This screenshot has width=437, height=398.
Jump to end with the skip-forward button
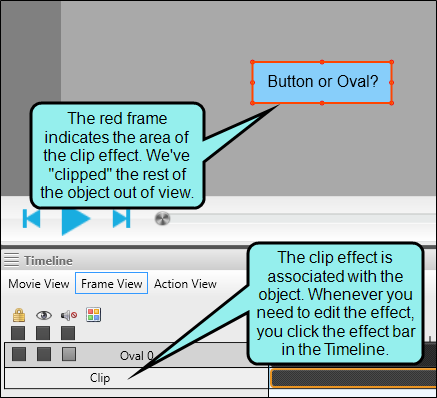(121, 219)
